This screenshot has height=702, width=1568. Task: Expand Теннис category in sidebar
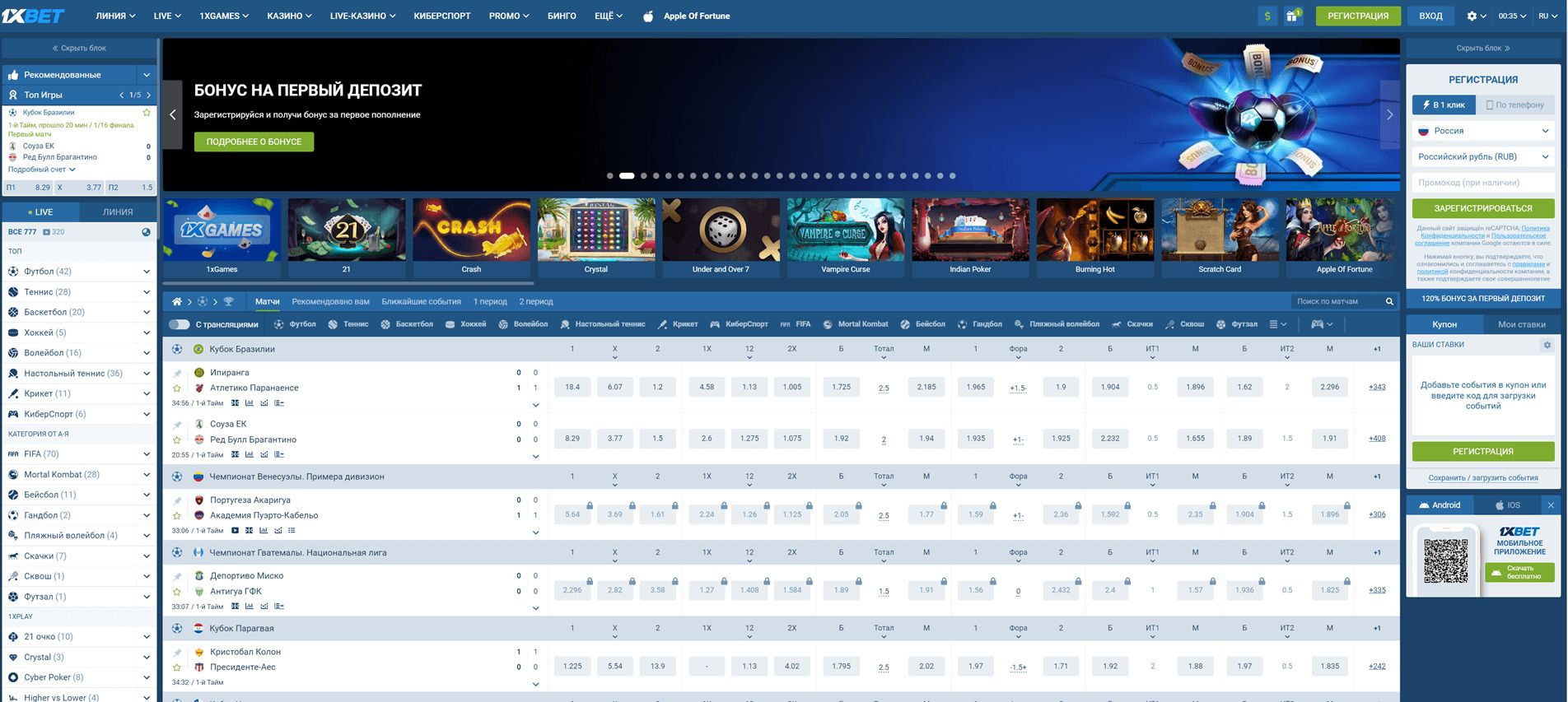pos(147,292)
